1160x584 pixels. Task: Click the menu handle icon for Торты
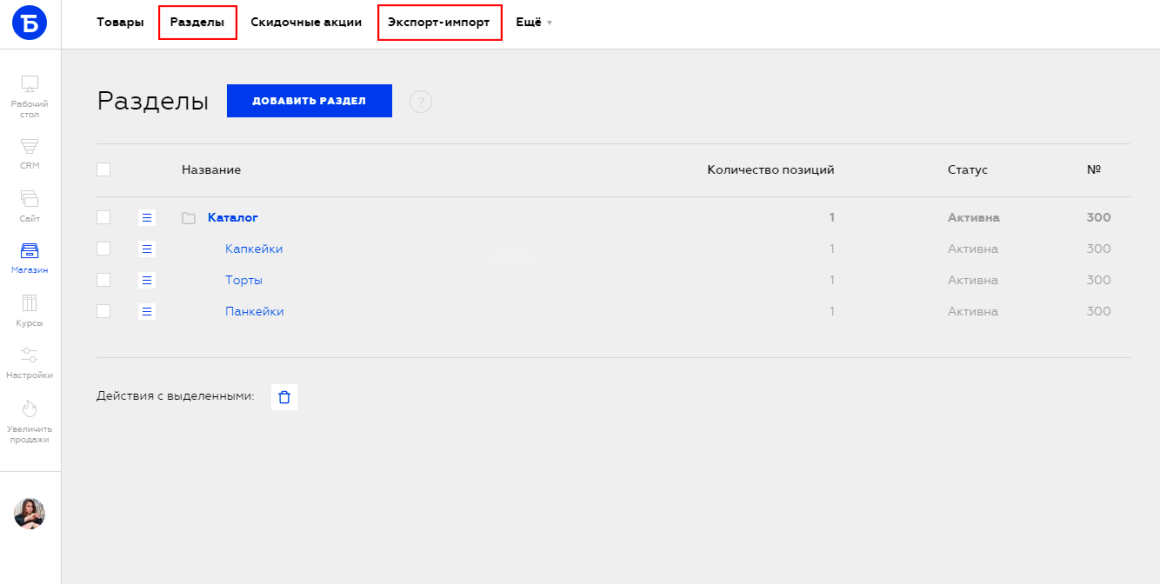pos(147,280)
